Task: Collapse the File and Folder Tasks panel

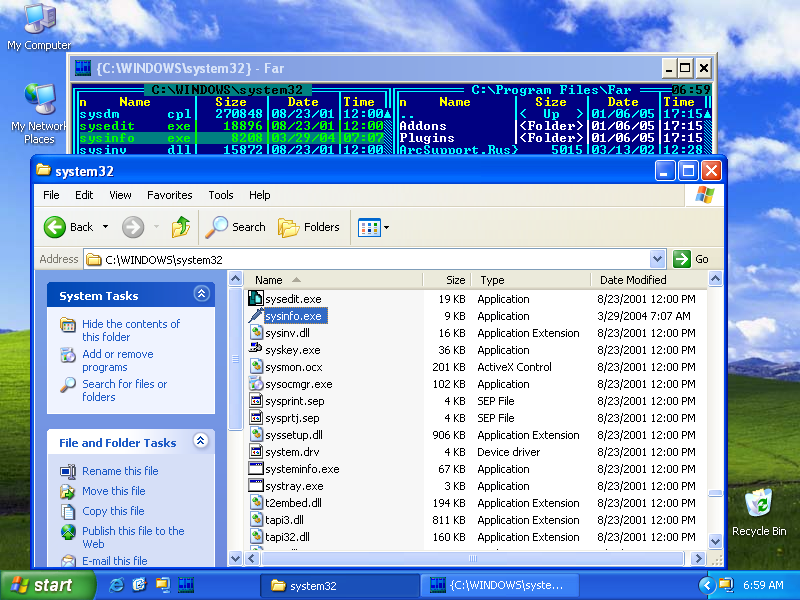Action: point(201,441)
